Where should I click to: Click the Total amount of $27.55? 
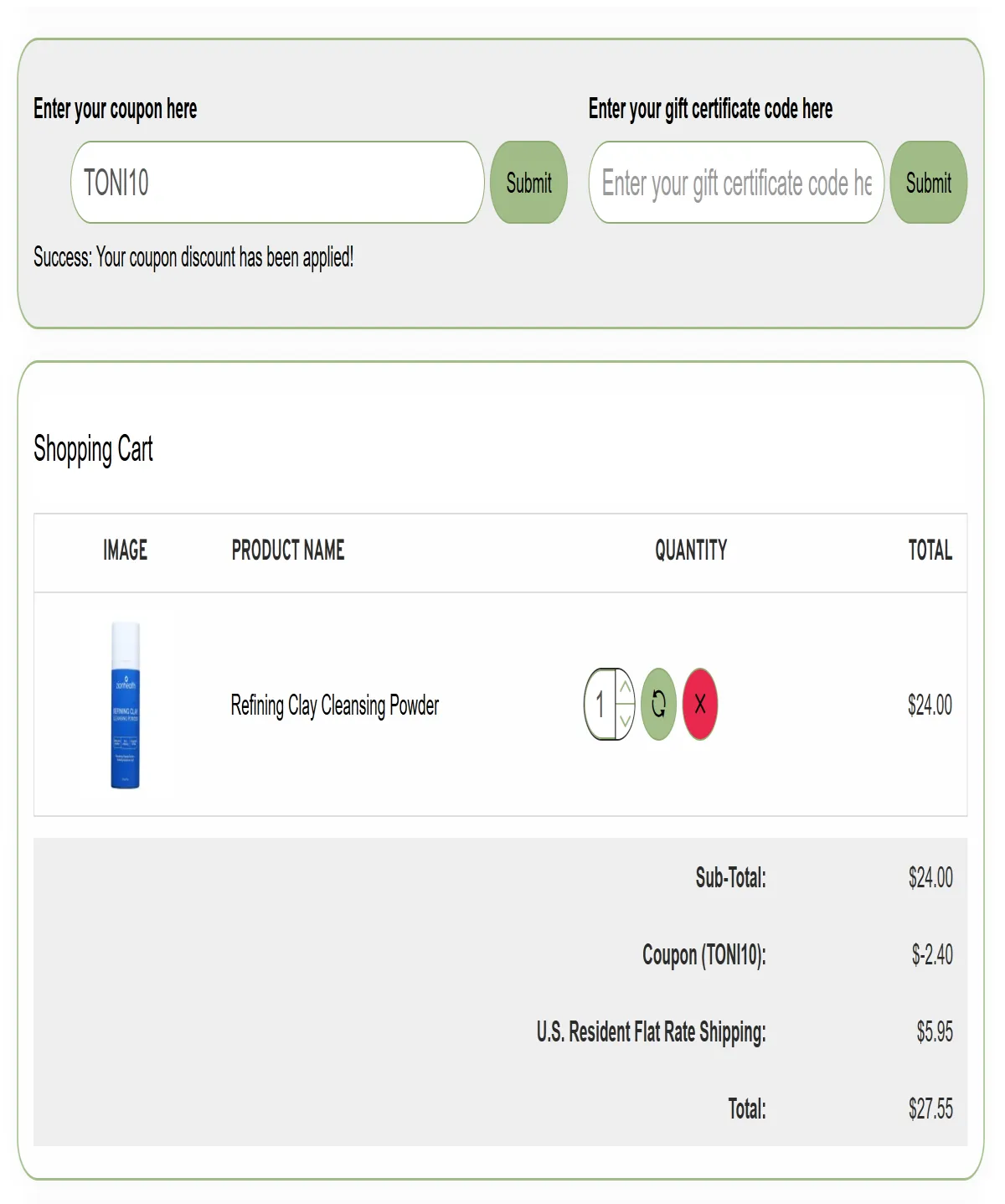(930, 1108)
